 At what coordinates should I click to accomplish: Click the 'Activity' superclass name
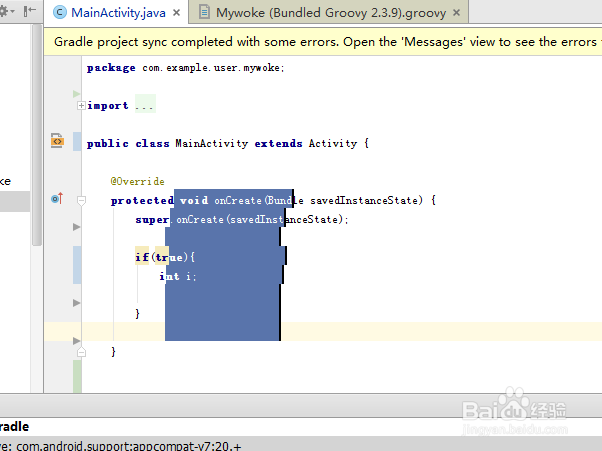click(333, 144)
